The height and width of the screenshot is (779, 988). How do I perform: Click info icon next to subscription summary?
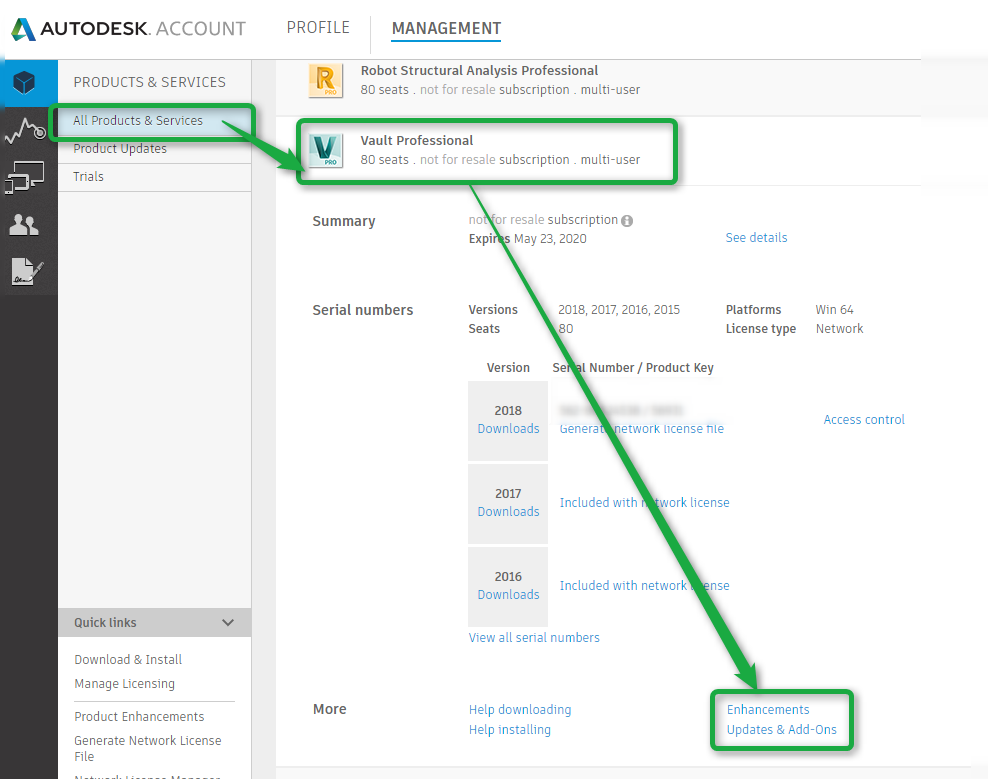point(627,221)
